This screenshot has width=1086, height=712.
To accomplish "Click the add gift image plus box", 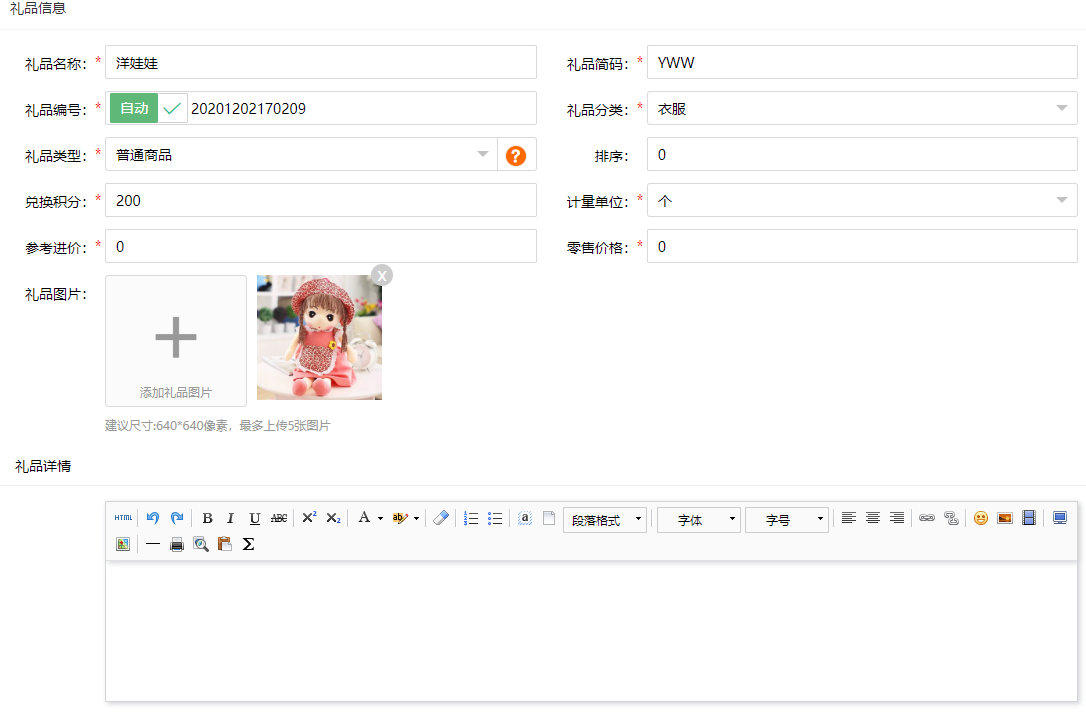I will [176, 340].
